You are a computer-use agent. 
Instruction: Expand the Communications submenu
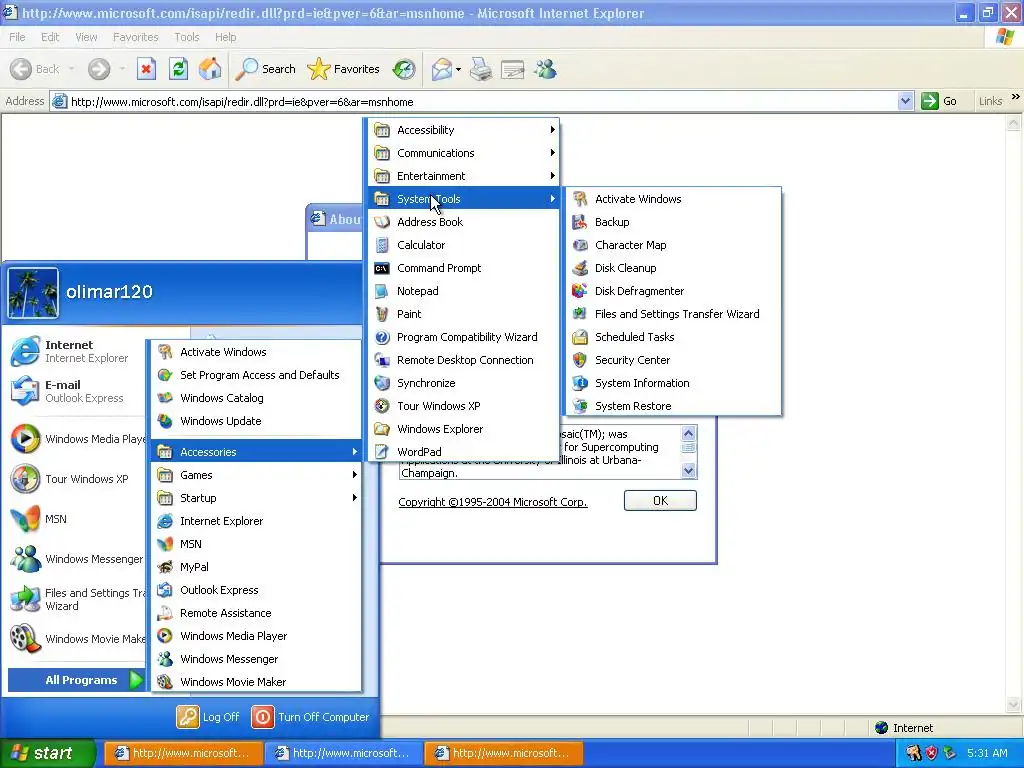pos(464,153)
